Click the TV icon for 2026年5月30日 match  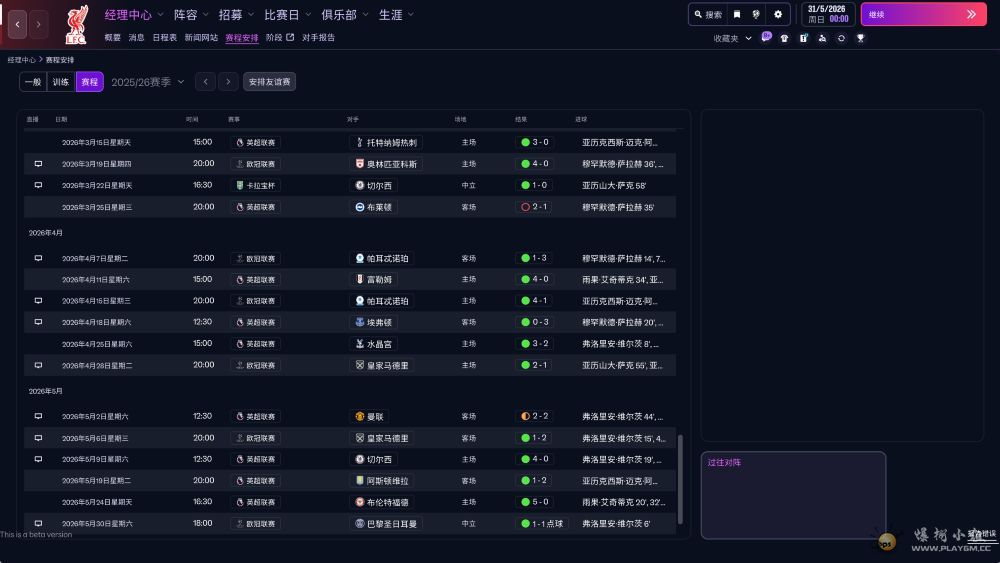pyautogui.click(x=38, y=523)
